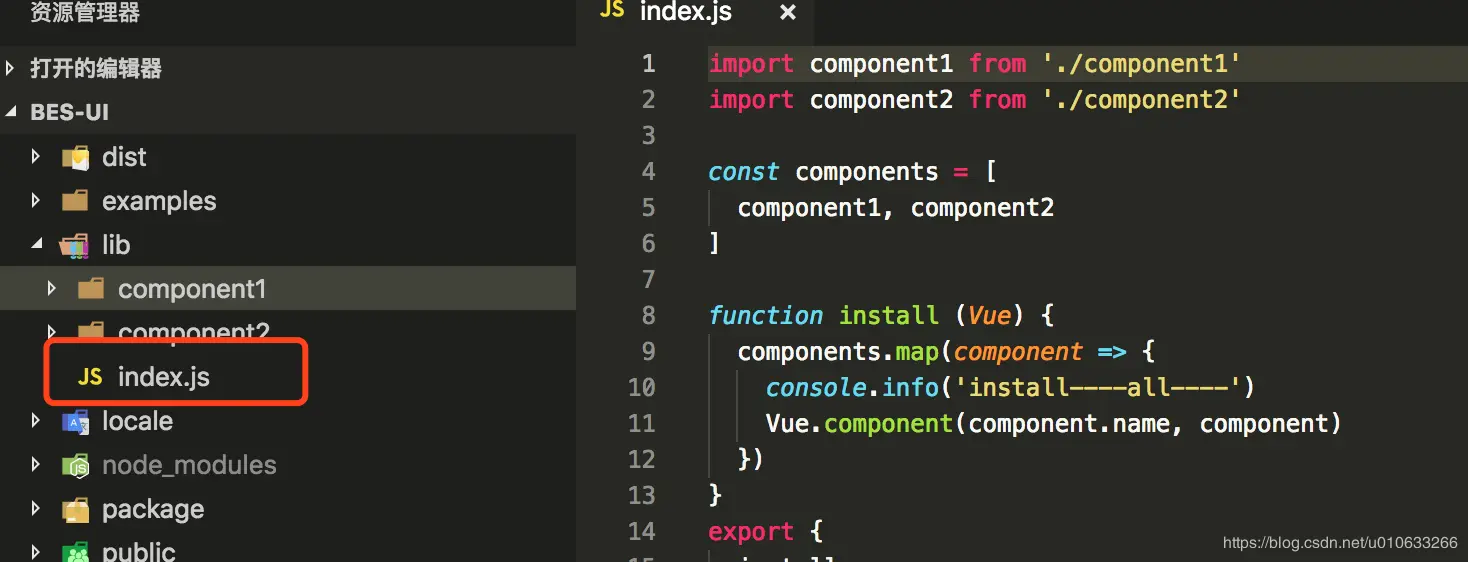Screen dimensions: 1468x562
Task: Open index.js in the file tree
Action: tap(164, 377)
